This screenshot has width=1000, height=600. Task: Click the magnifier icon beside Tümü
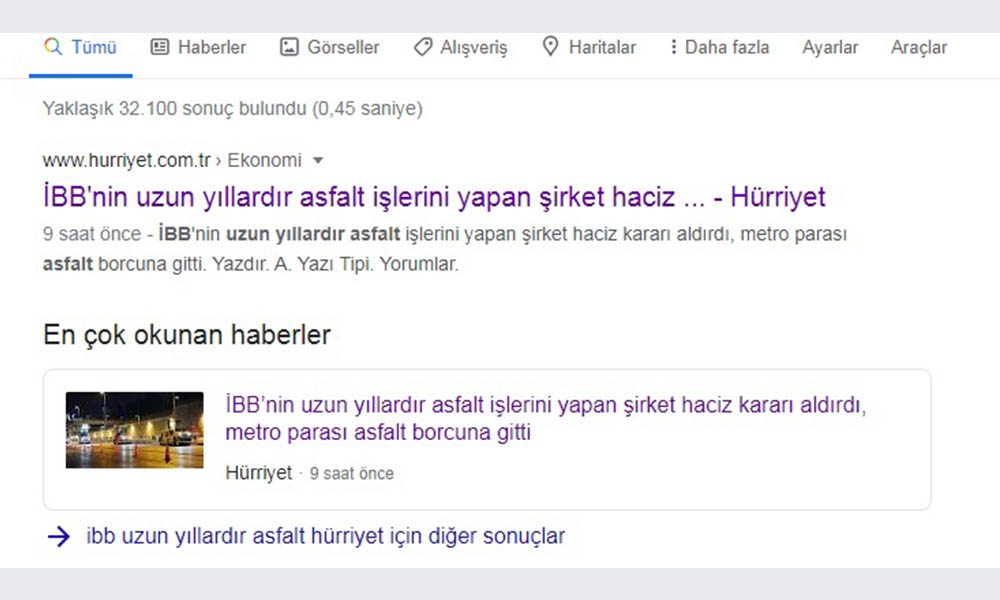coord(53,47)
